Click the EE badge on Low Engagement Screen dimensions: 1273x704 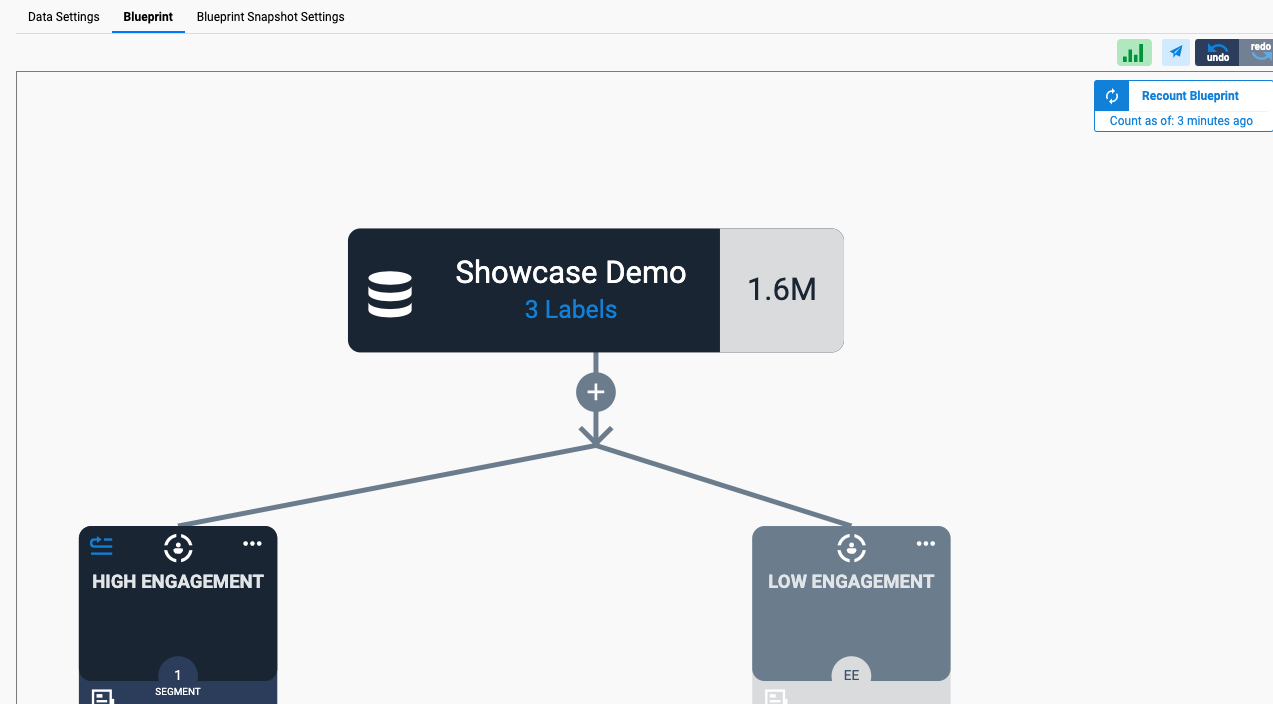(851, 676)
